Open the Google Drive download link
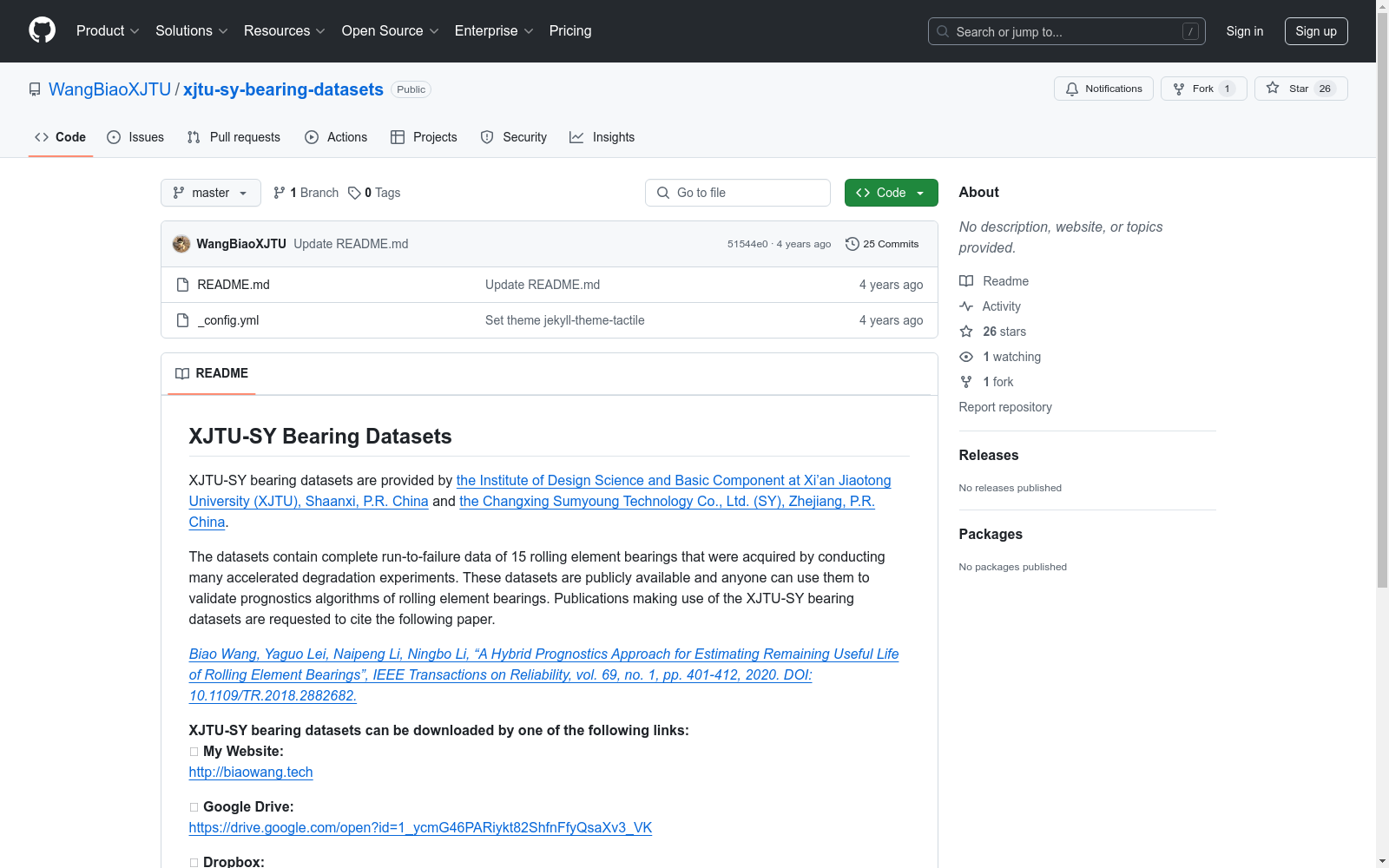The width and height of the screenshot is (1389, 868). 420,827
